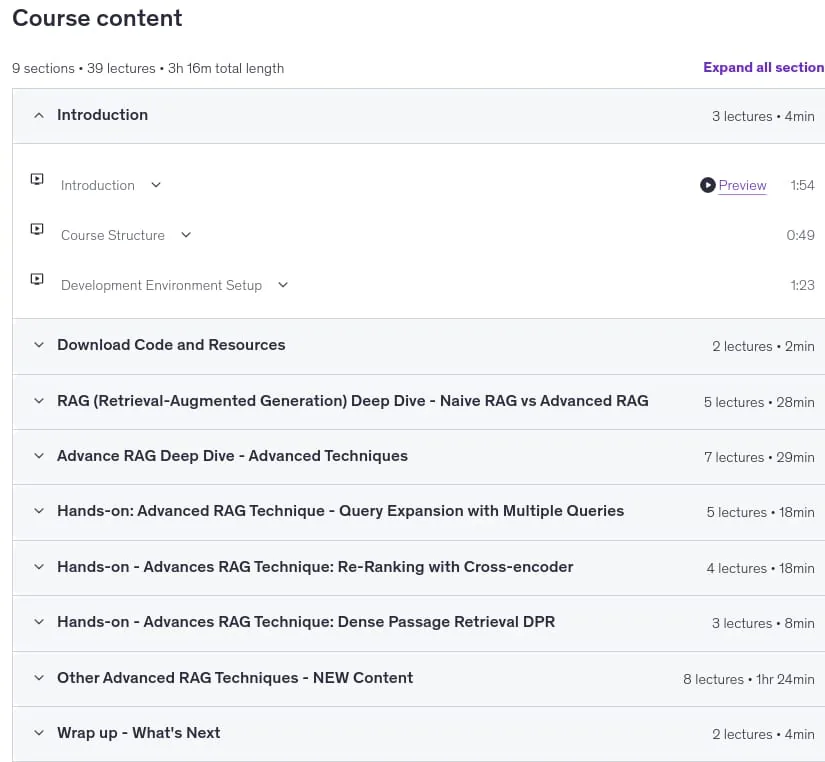Expand Wrap up - What's Next chevron
Viewport: 825px width, 762px height.
tap(39, 733)
